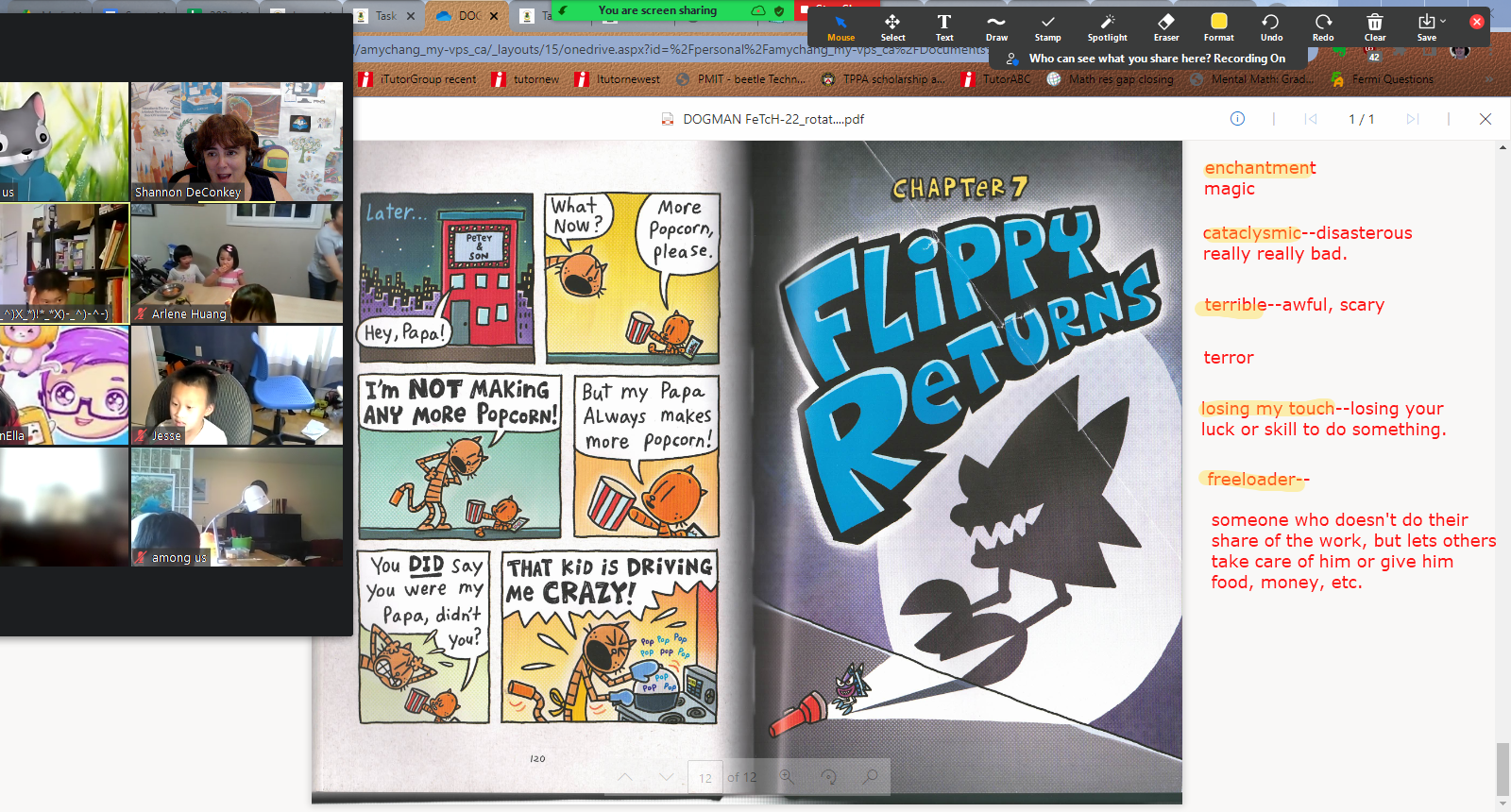Image resolution: width=1511 pixels, height=812 pixels.
Task: Click the vertical scrollbar thumb
Action: (1503, 770)
